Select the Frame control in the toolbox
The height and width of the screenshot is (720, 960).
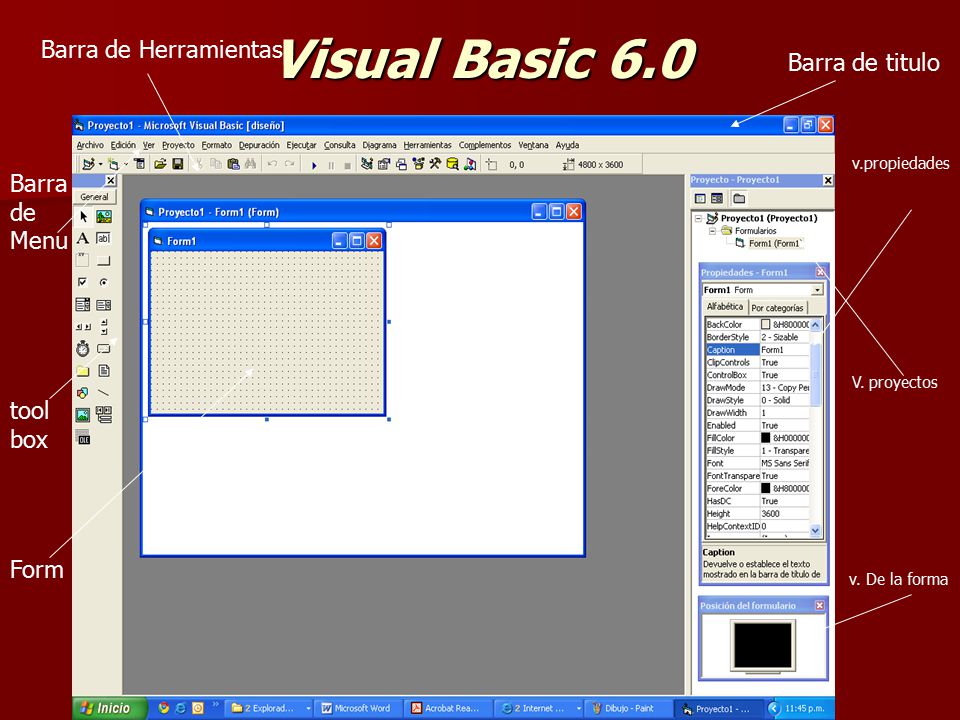click(x=83, y=260)
